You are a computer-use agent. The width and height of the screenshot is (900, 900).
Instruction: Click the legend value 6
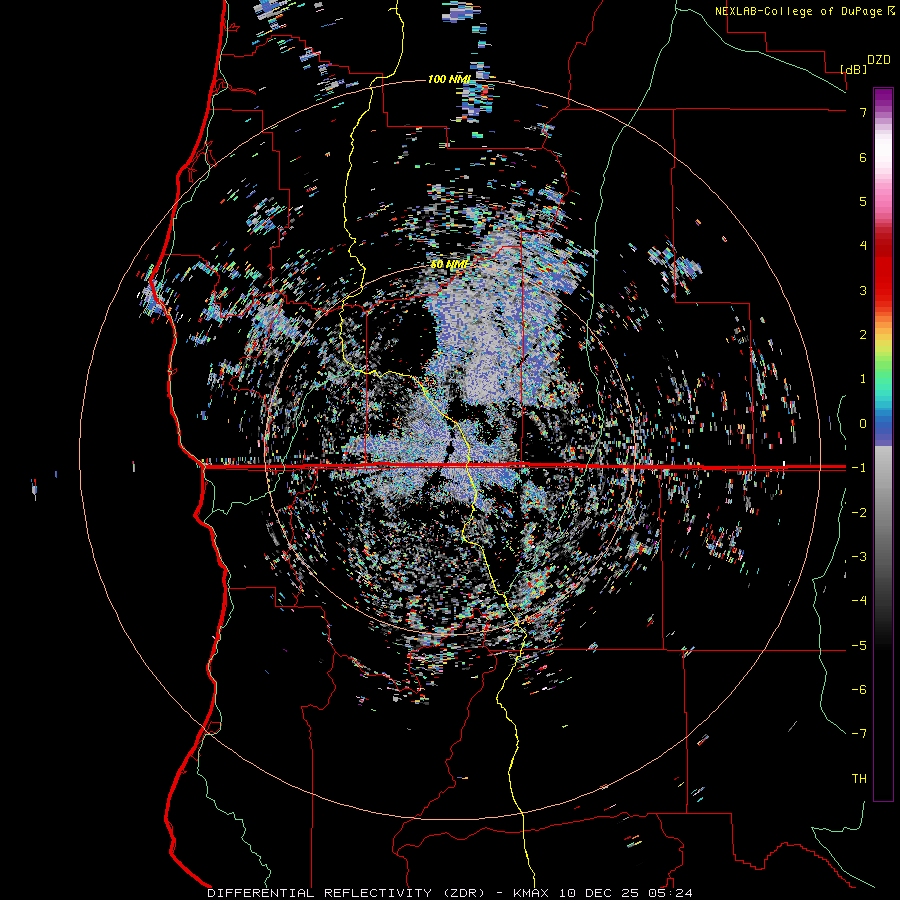click(x=863, y=157)
